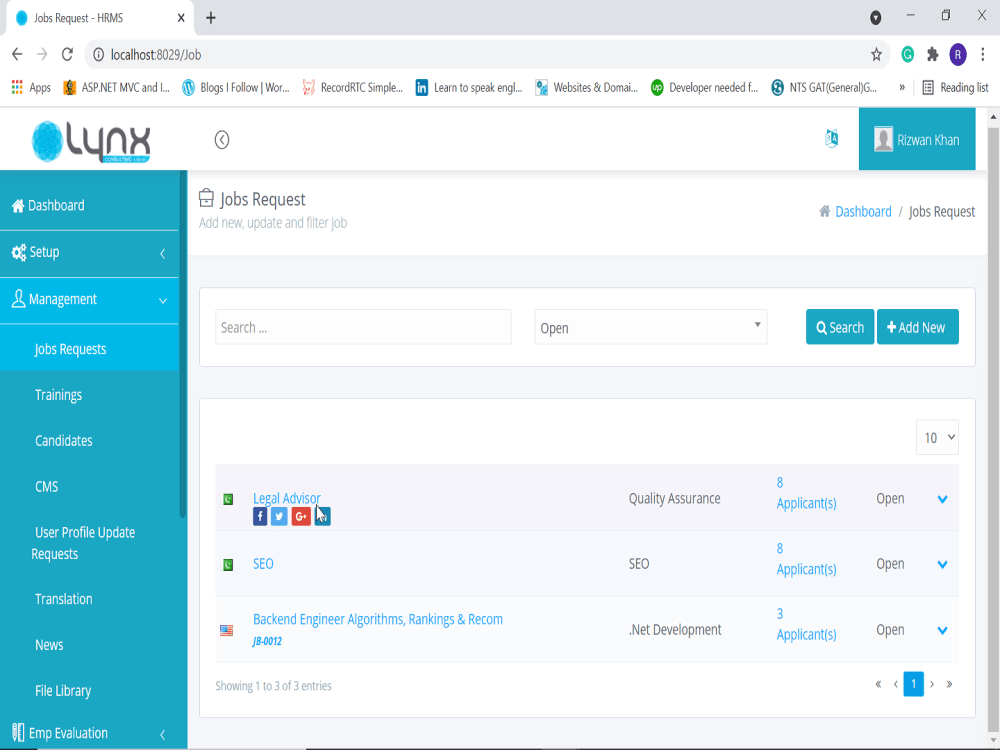
Task: Expand the Setup sidebar menu
Action: [x=89, y=253]
